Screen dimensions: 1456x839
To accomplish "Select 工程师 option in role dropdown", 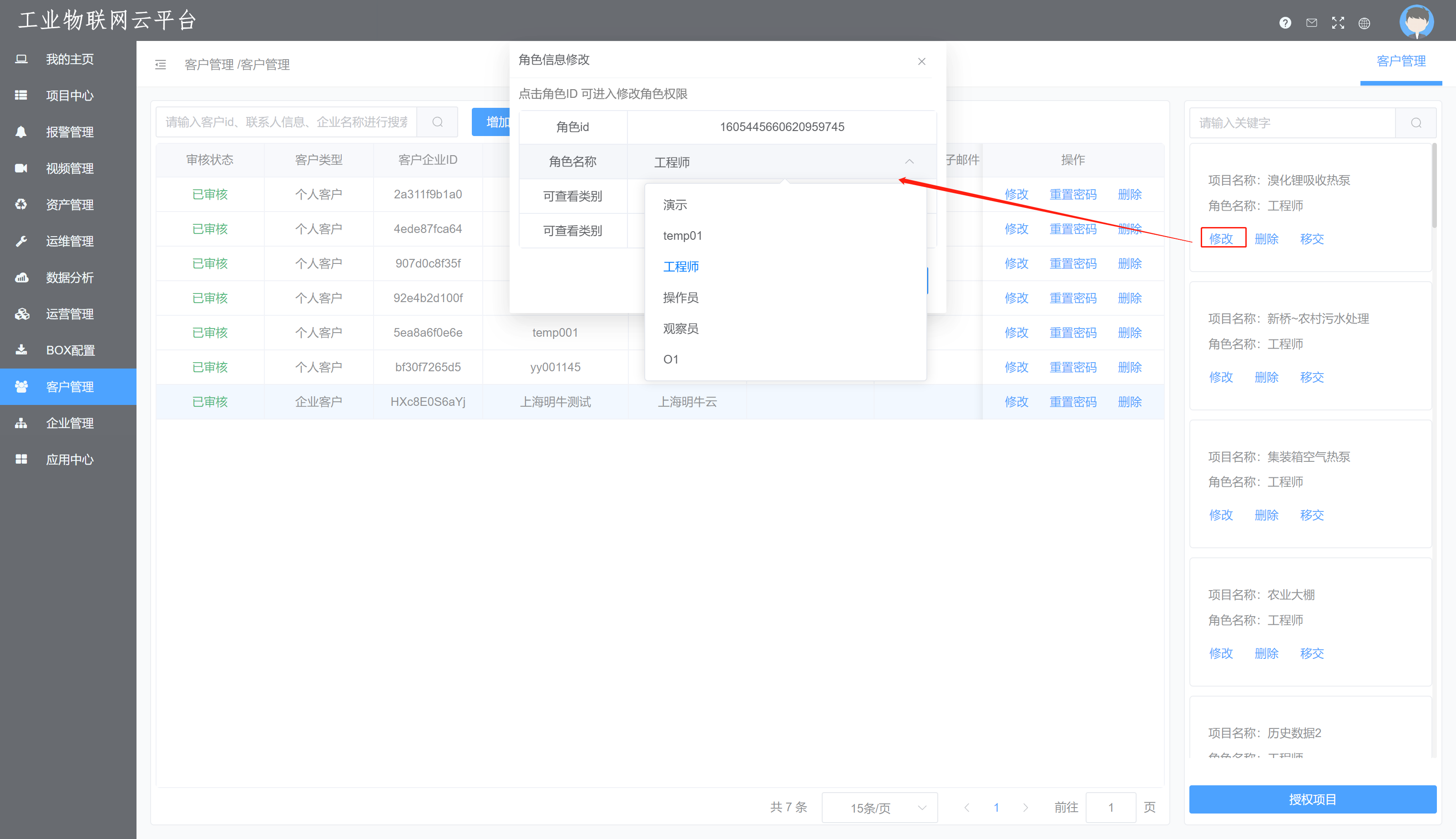I will pos(785,266).
